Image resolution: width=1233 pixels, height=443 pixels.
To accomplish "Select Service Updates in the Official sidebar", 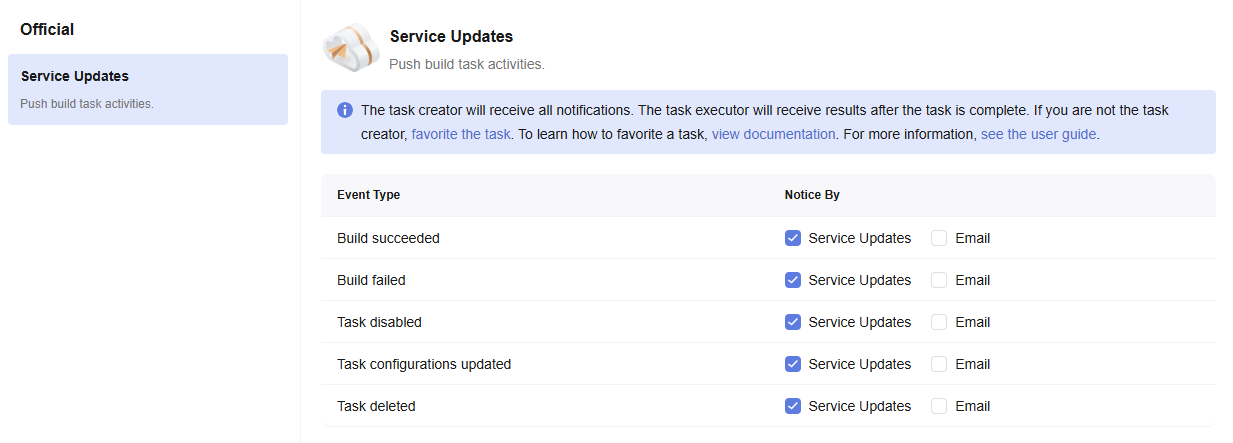I will [148, 89].
